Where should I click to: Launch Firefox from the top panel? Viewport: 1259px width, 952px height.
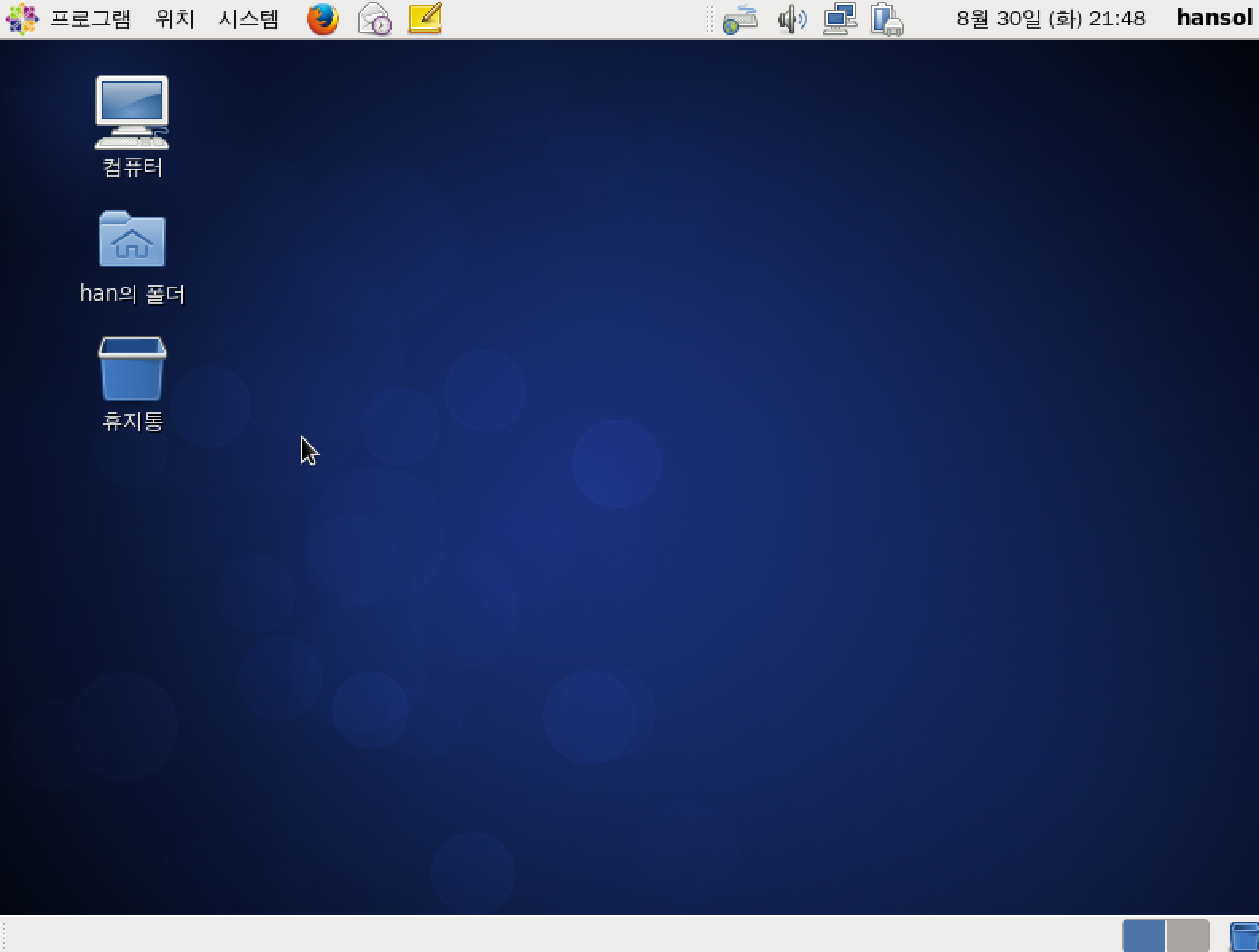click(323, 19)
